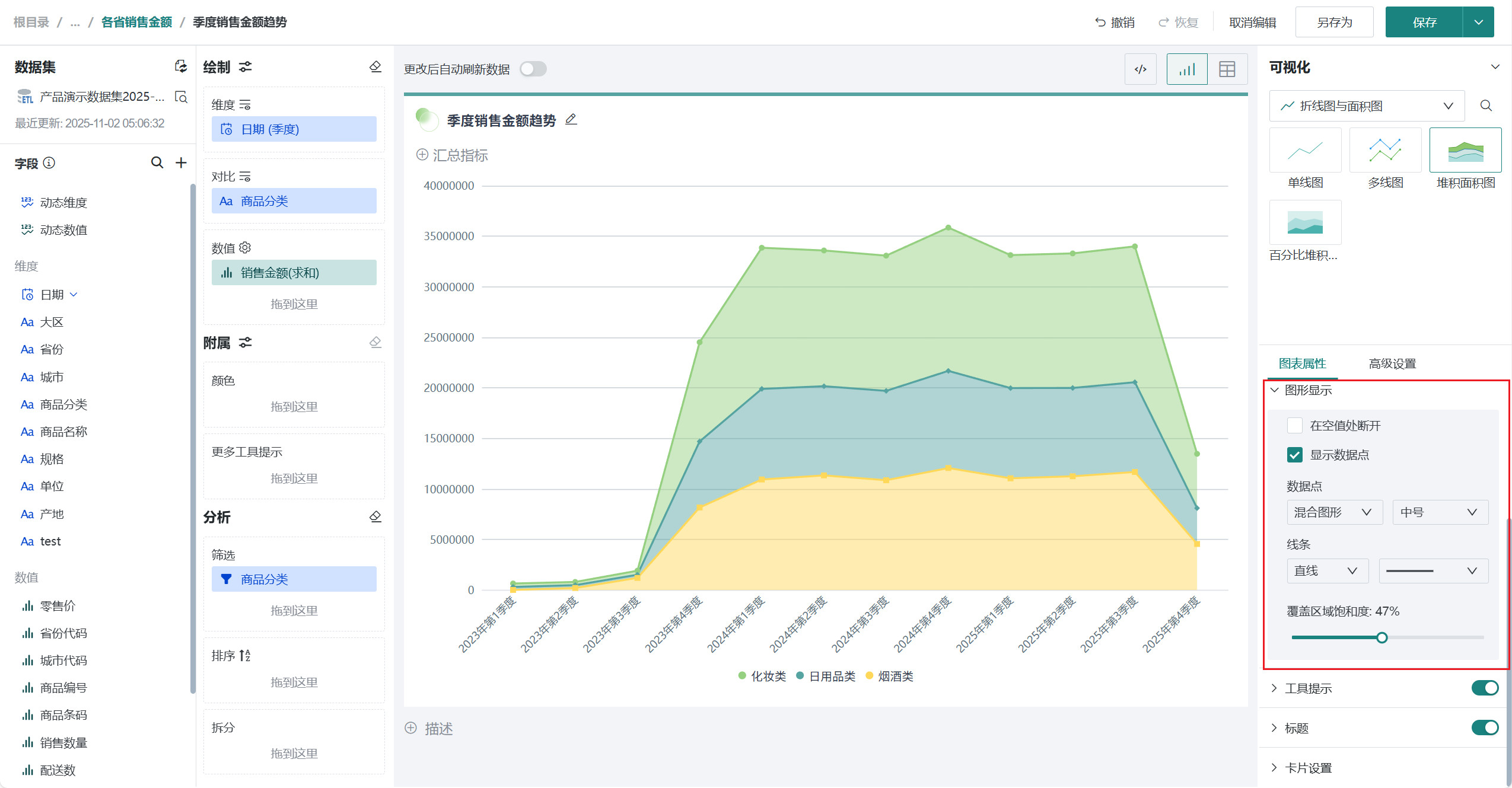Screen dimensions: 1512x788
Task: Open the chart category dropdown
Action: pyautogui.click(x=1366, y=106)
